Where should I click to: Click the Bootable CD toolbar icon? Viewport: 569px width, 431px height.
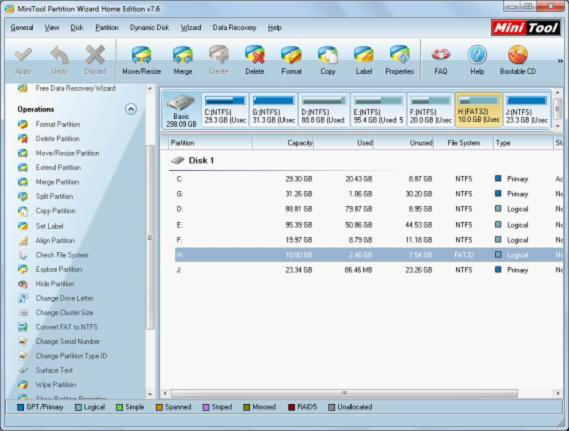[x=517, y=60]
